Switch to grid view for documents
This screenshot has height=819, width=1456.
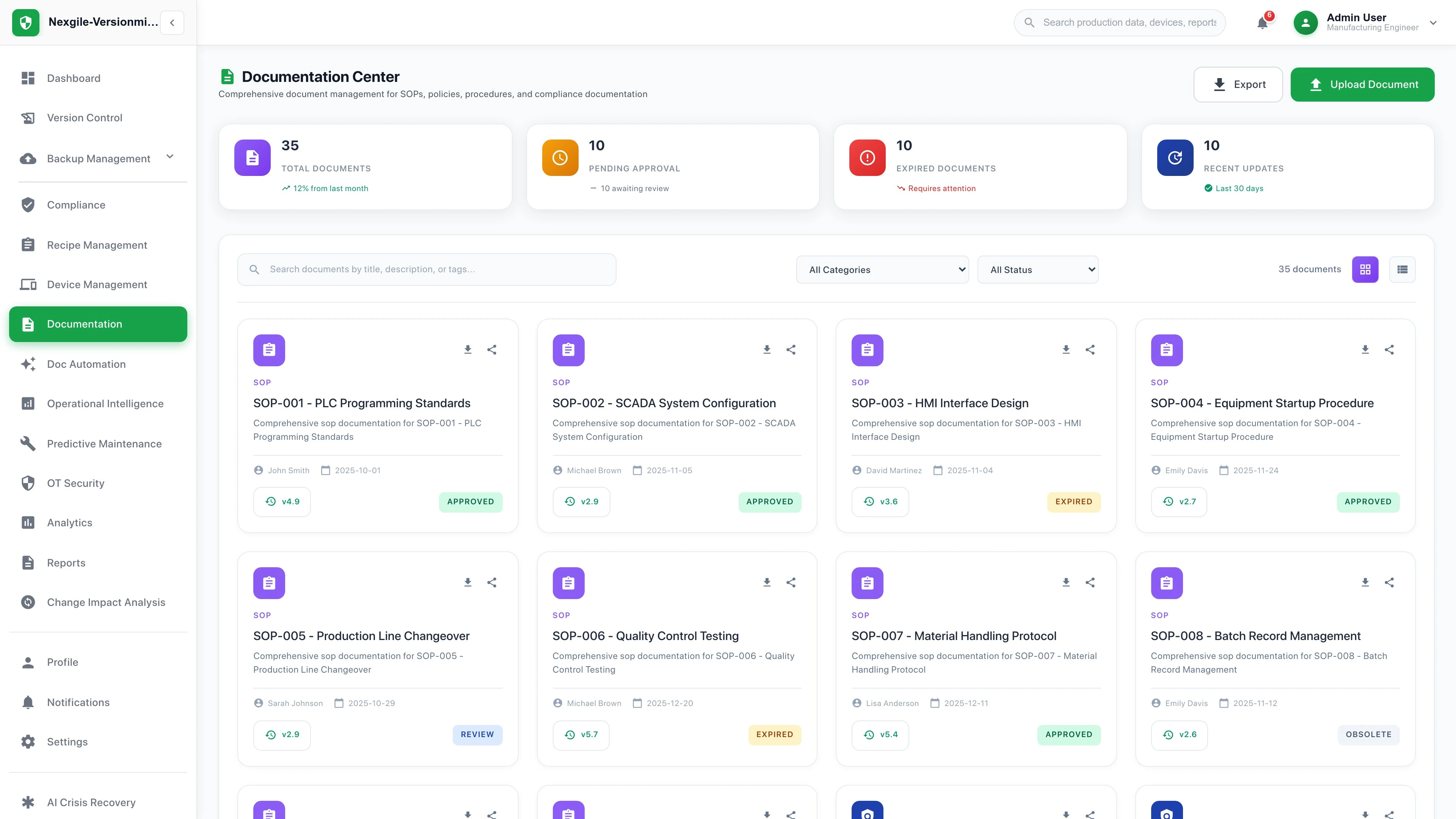pyautogui.click(x=1365, y=270)
